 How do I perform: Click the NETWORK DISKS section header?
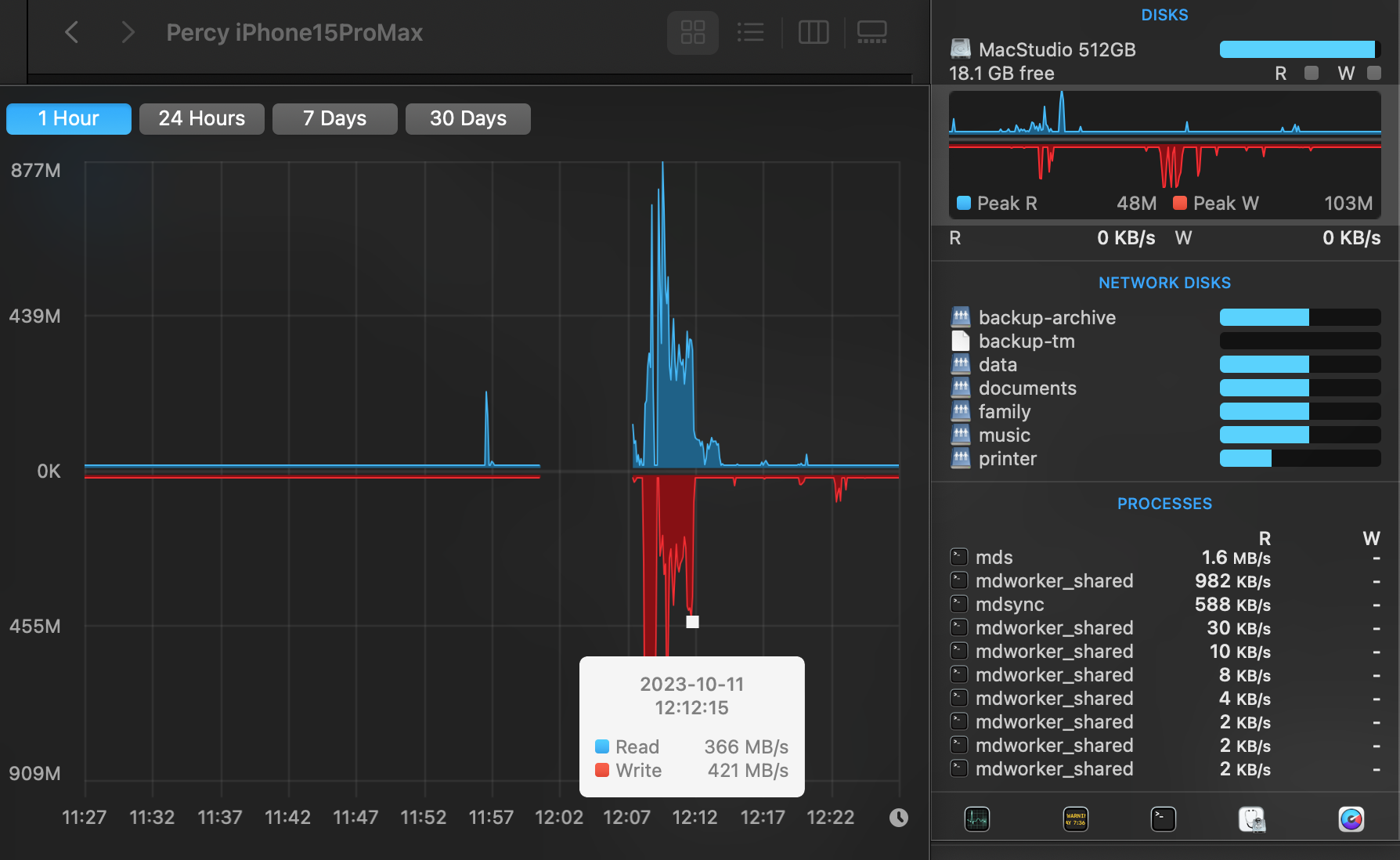tap(1164, 283)
